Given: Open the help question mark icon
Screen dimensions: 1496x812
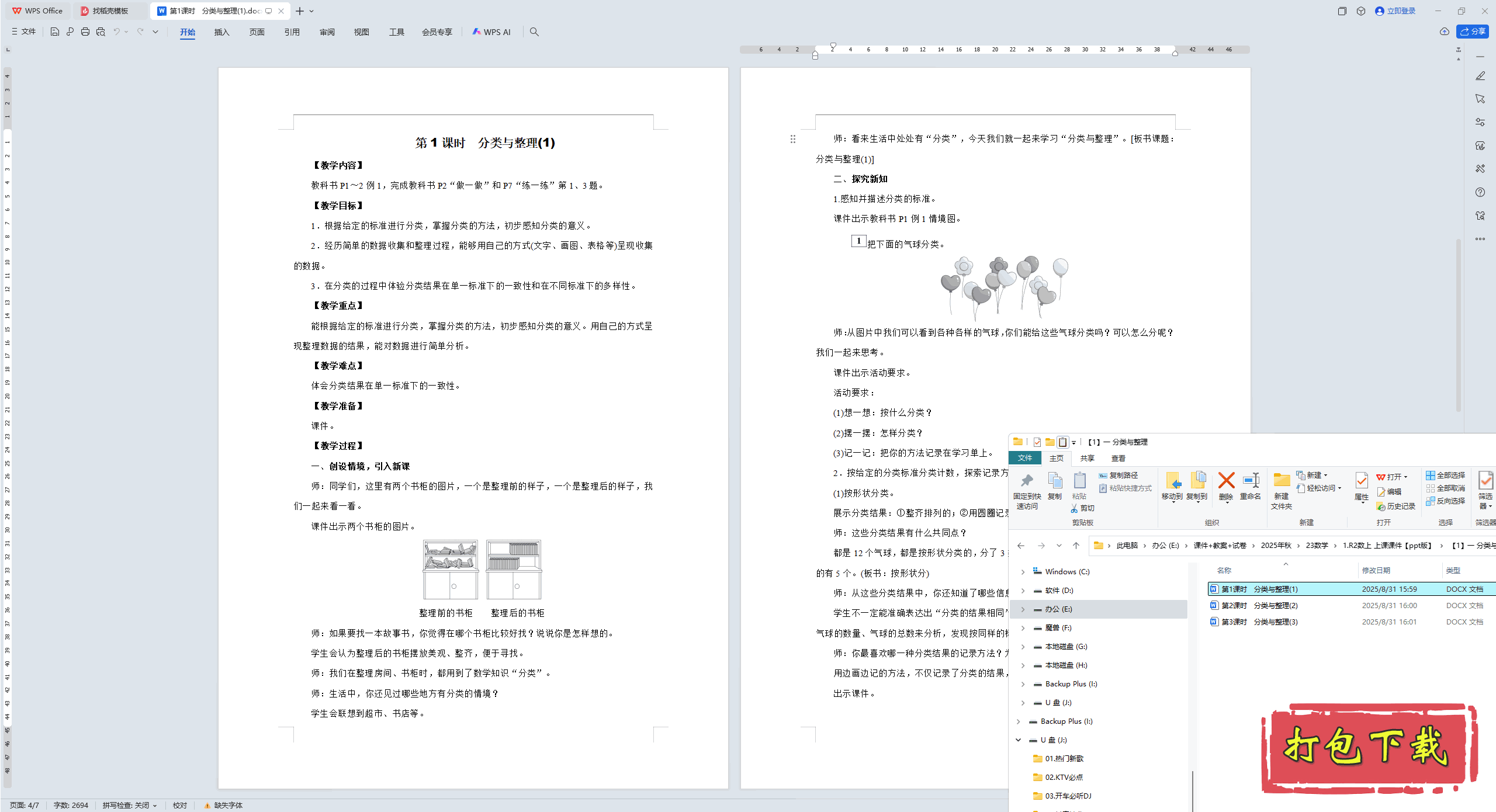Looking at the screenshot, I should point(1480,192).
